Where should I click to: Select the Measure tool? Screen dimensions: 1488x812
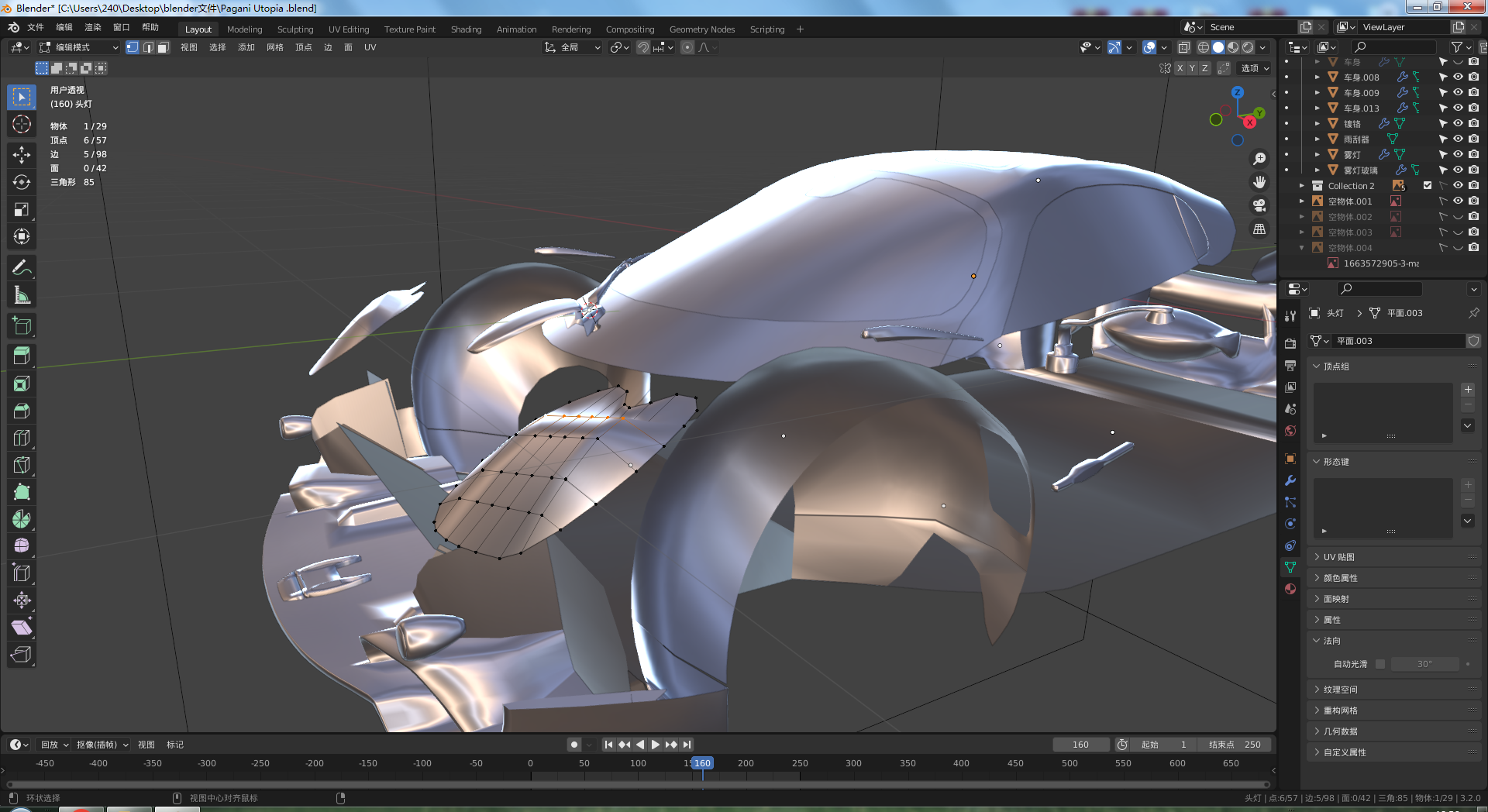pyautogui.click(x=22, y=295)
